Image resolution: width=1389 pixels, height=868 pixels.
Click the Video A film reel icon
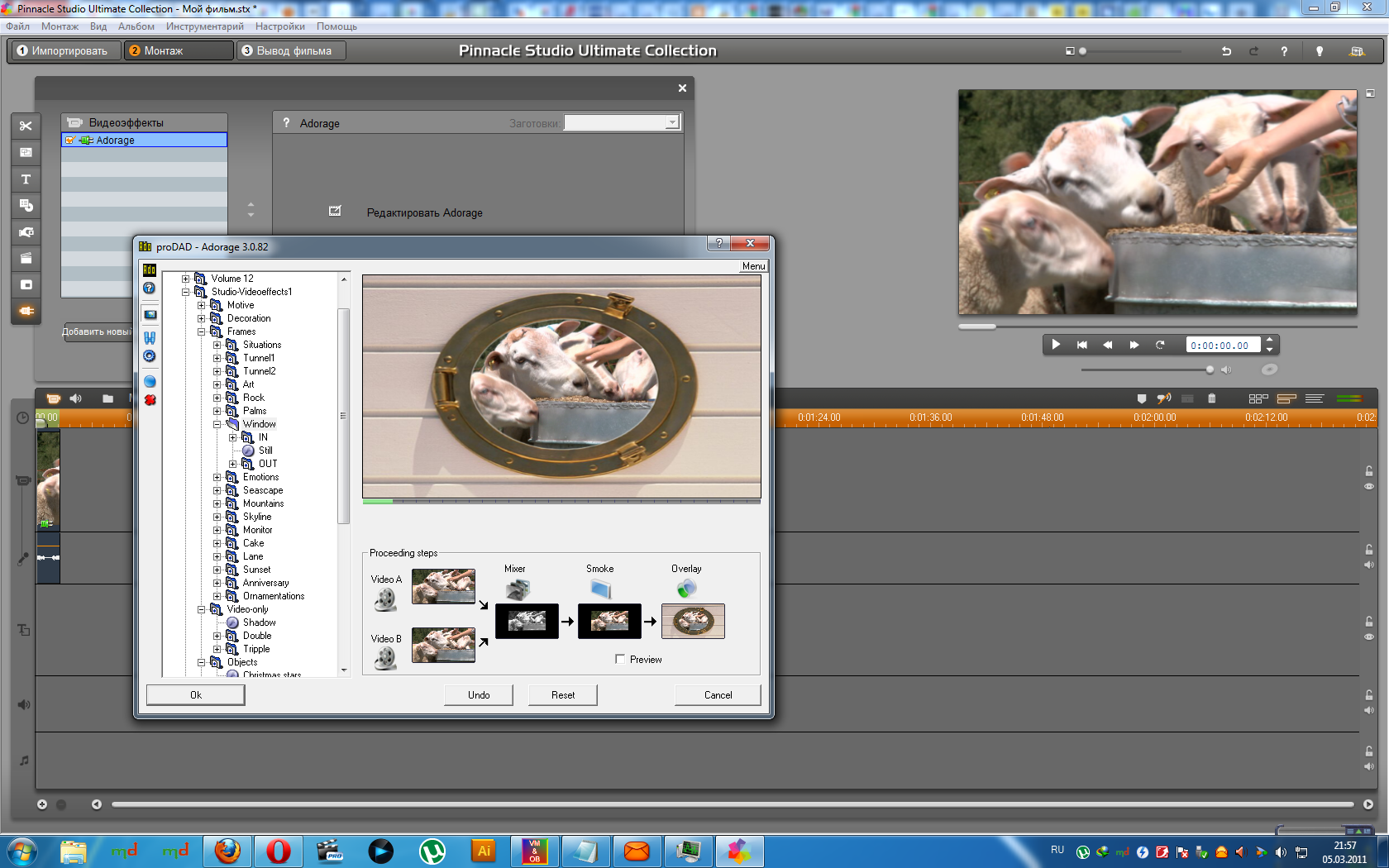385,599
